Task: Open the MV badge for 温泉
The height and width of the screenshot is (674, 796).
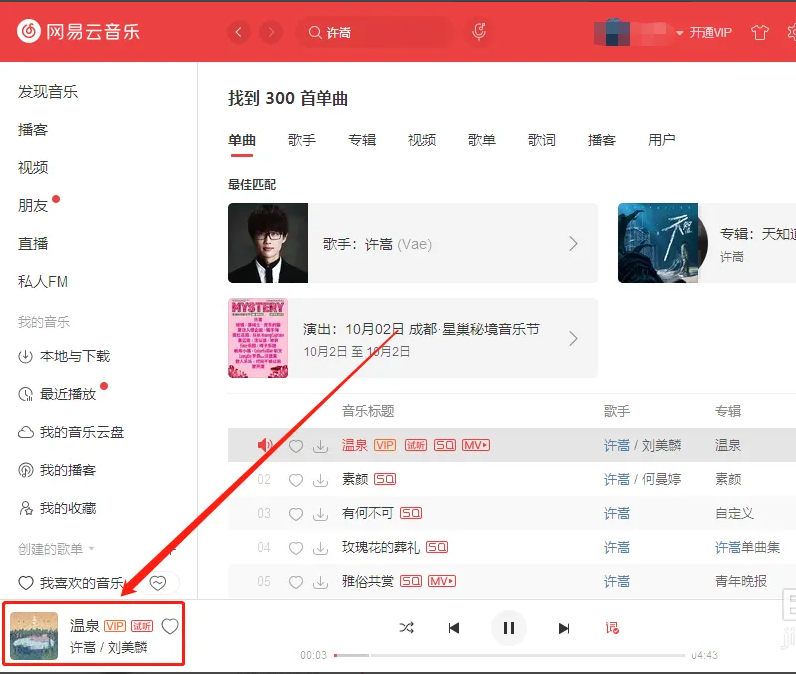Action: coord(476,445)
